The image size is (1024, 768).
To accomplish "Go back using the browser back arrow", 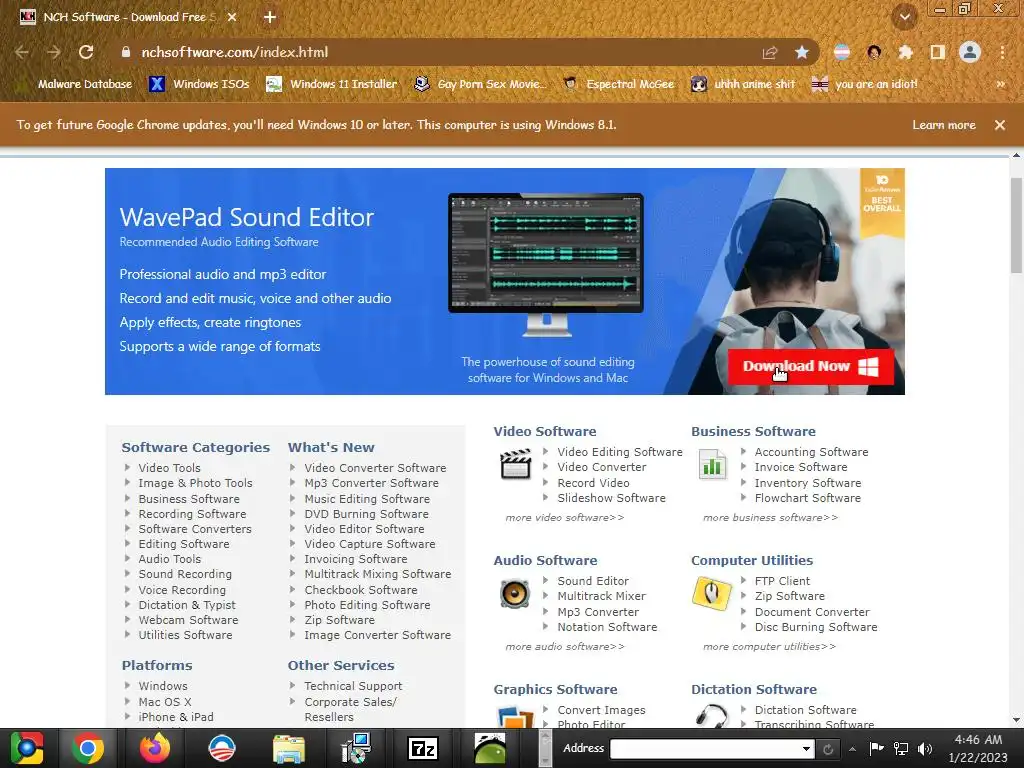I will point(22,52).
